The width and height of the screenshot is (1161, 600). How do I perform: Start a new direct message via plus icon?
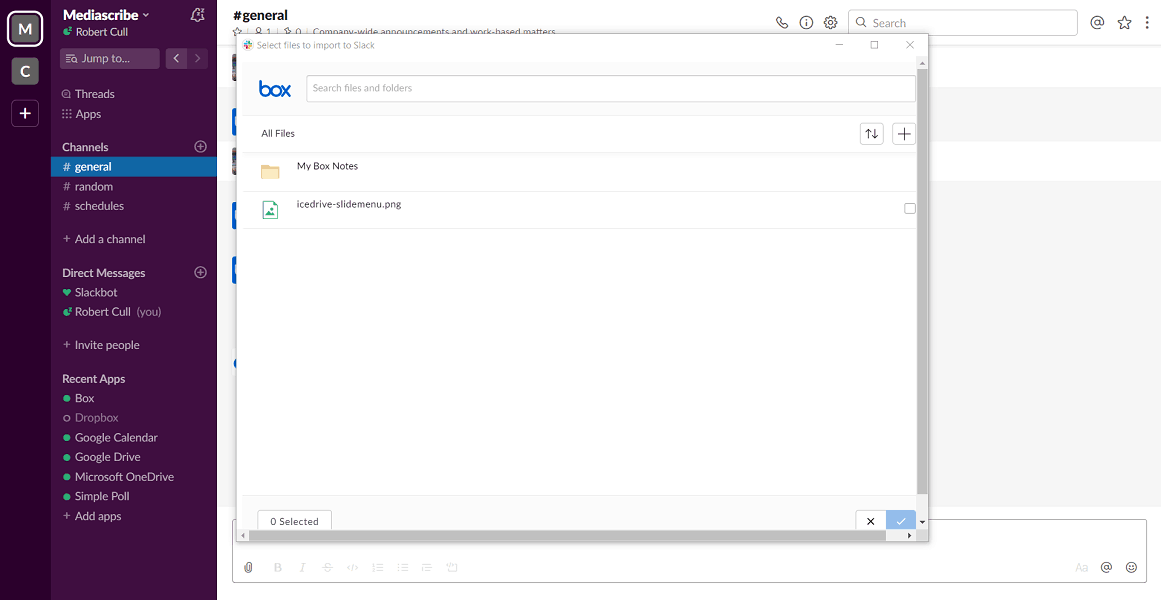point(200,273)
